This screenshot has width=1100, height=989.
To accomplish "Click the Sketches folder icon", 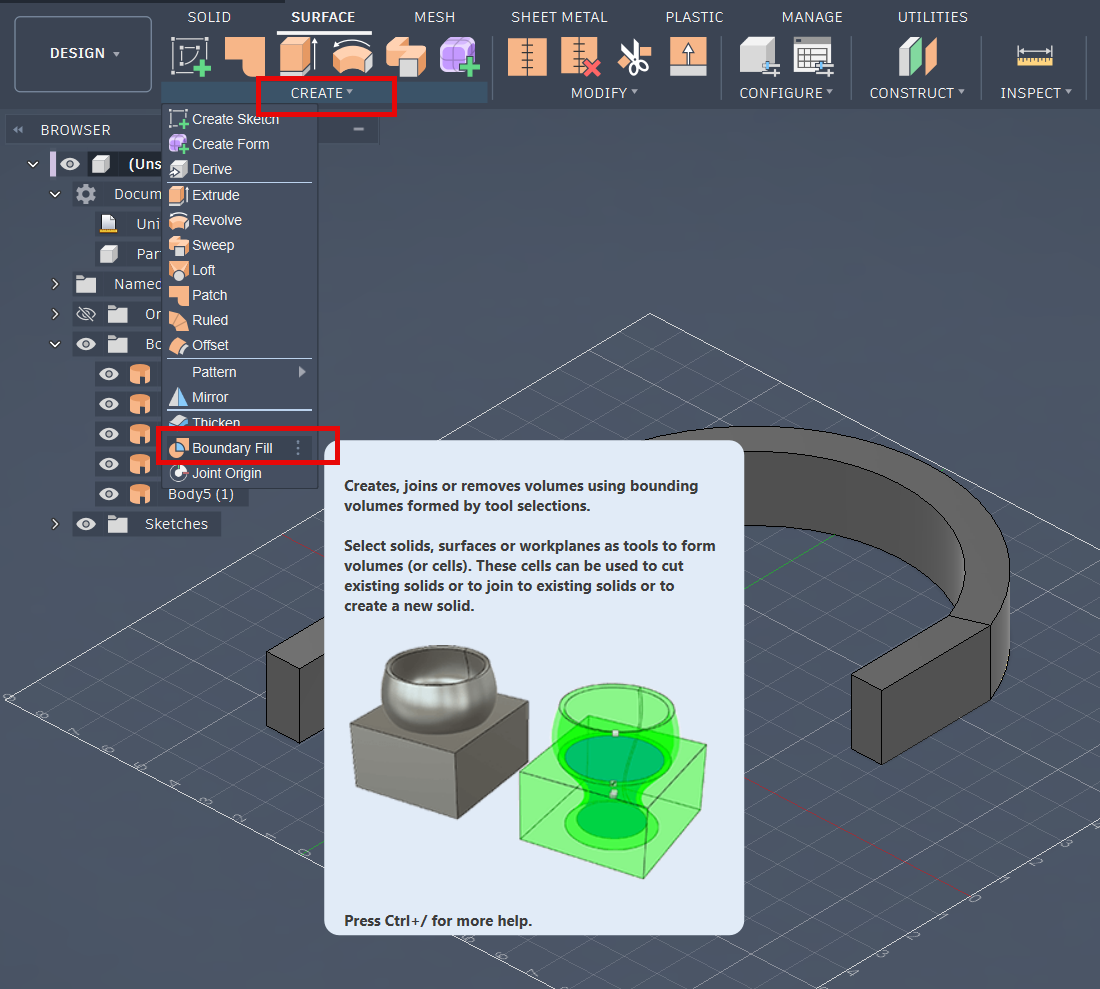I will point(118,524).
